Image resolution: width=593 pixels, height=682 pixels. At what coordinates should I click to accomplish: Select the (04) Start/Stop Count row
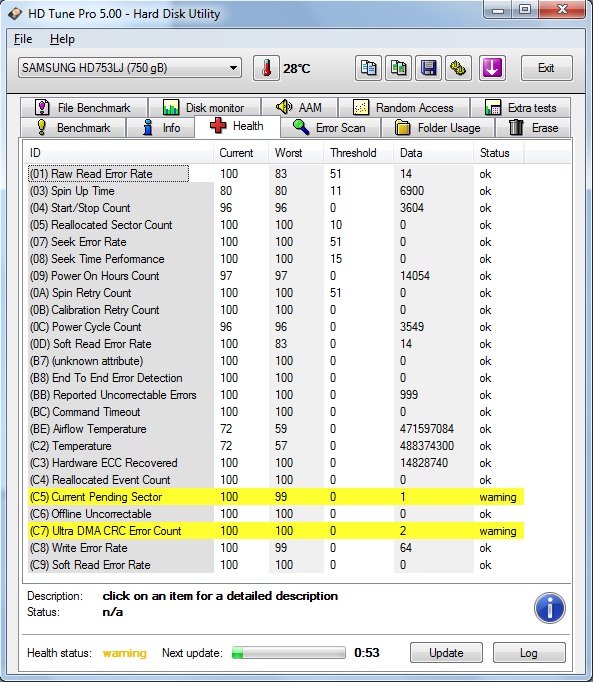[276, 207]
